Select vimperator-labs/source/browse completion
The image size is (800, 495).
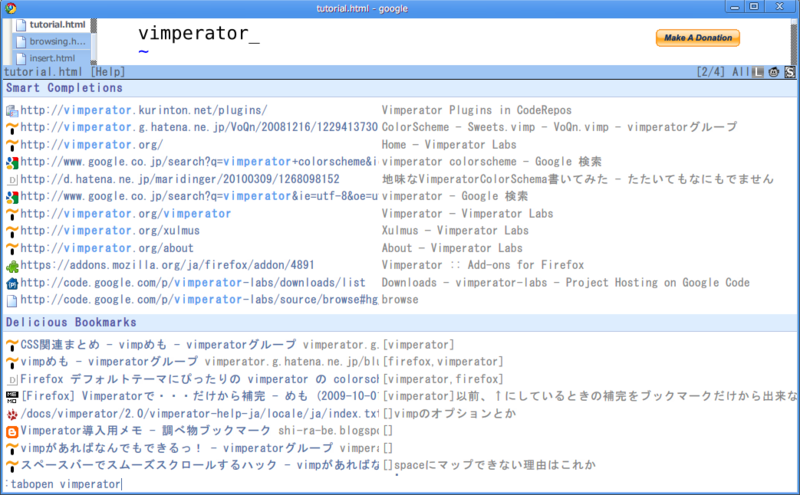400,300
